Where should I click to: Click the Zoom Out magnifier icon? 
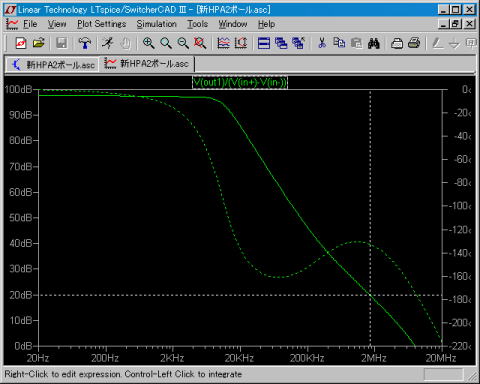click(x=183, y=43)
